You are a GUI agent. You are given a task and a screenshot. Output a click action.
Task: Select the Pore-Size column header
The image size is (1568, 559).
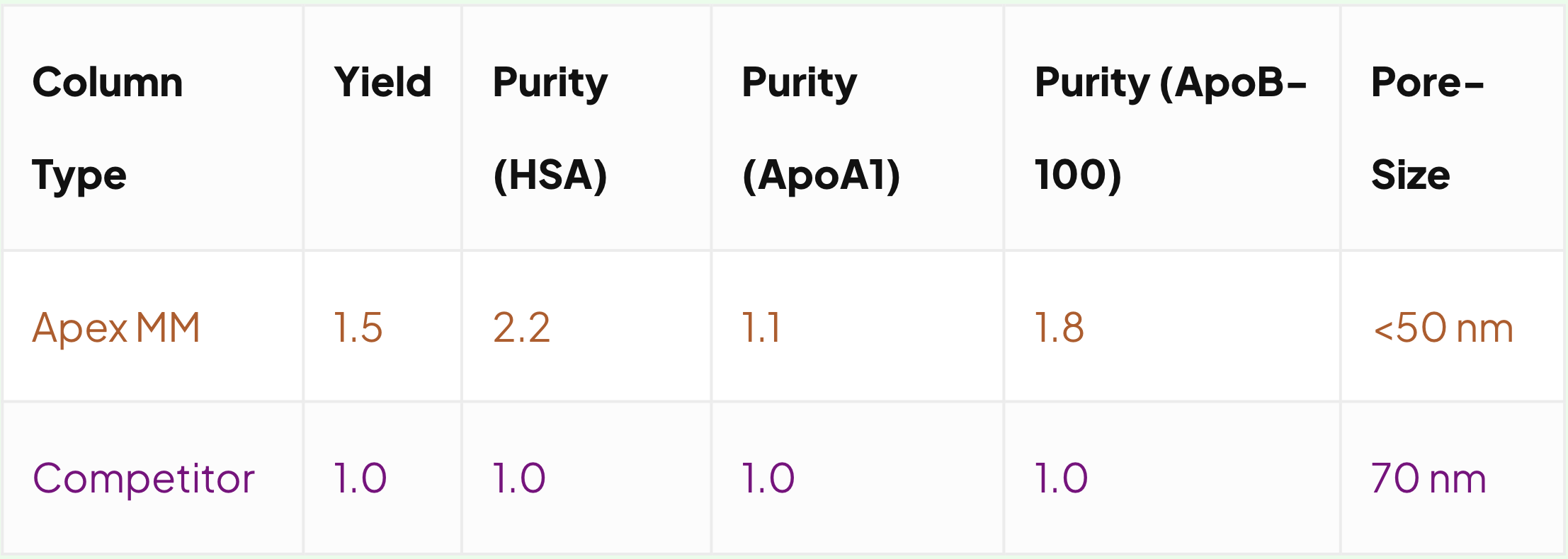coord(1452,128)
